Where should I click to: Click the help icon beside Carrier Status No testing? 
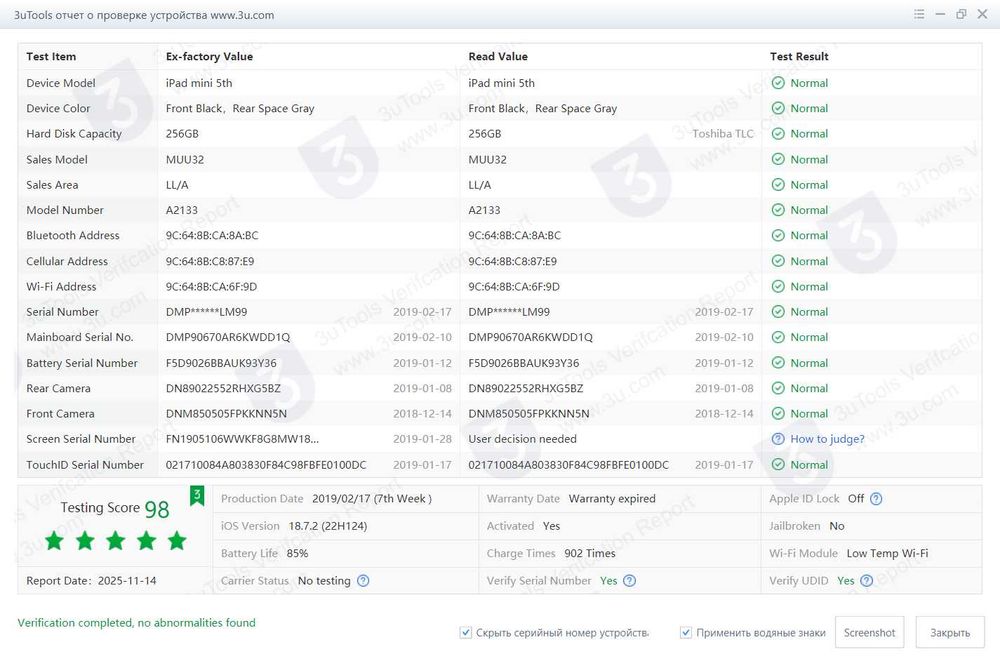[x=363, y=581]
